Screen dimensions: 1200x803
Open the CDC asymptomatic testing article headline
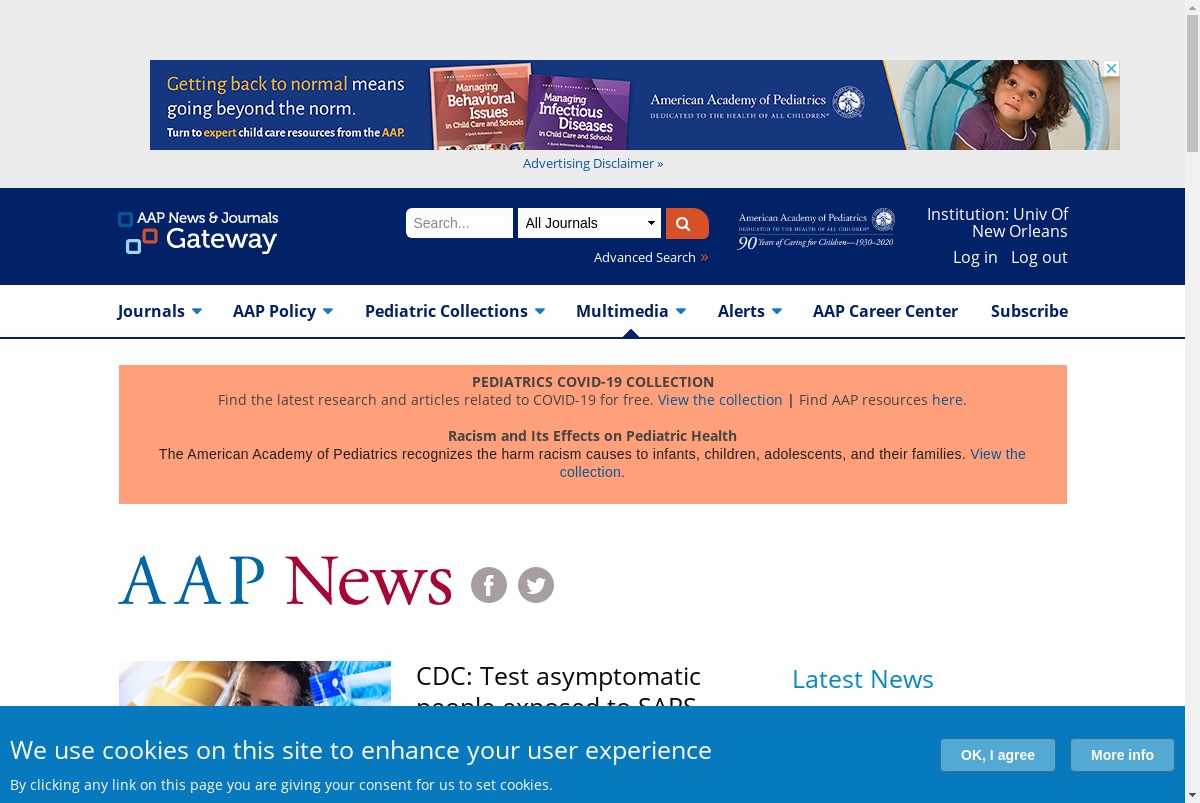[558, 684]
